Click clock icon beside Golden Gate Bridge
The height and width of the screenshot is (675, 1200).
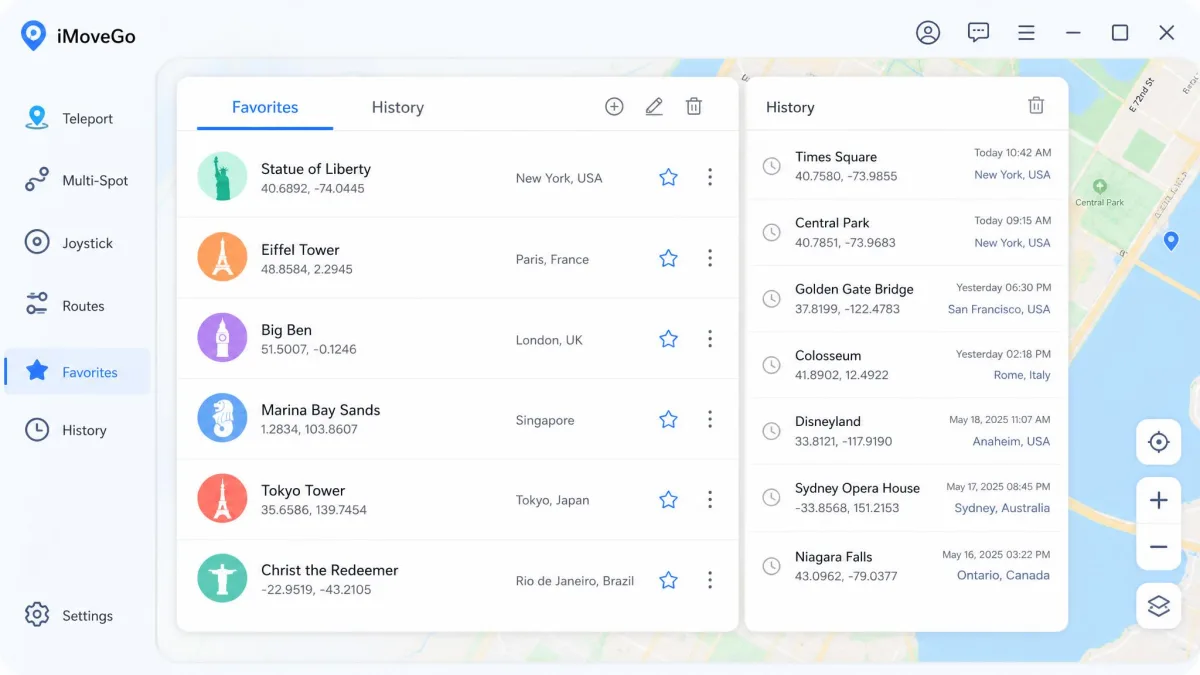point(771,298)
